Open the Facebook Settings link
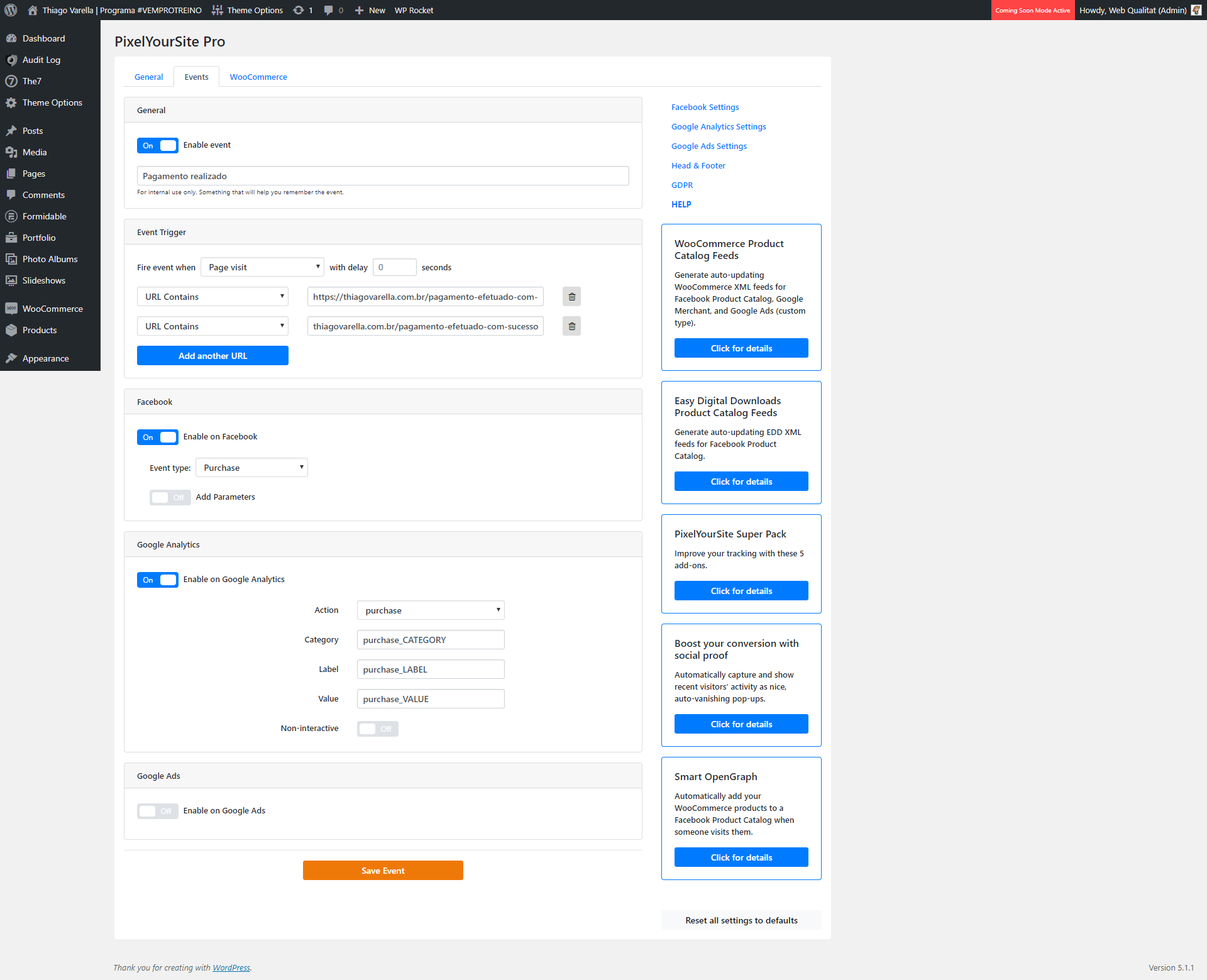This screenshot has height=980, width=1207. (705, 107)
